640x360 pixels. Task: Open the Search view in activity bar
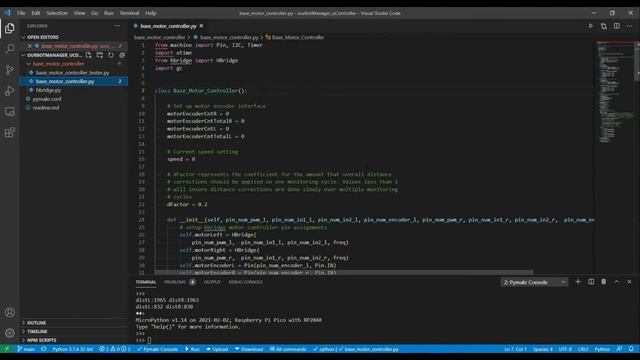[x=9, y=49]
